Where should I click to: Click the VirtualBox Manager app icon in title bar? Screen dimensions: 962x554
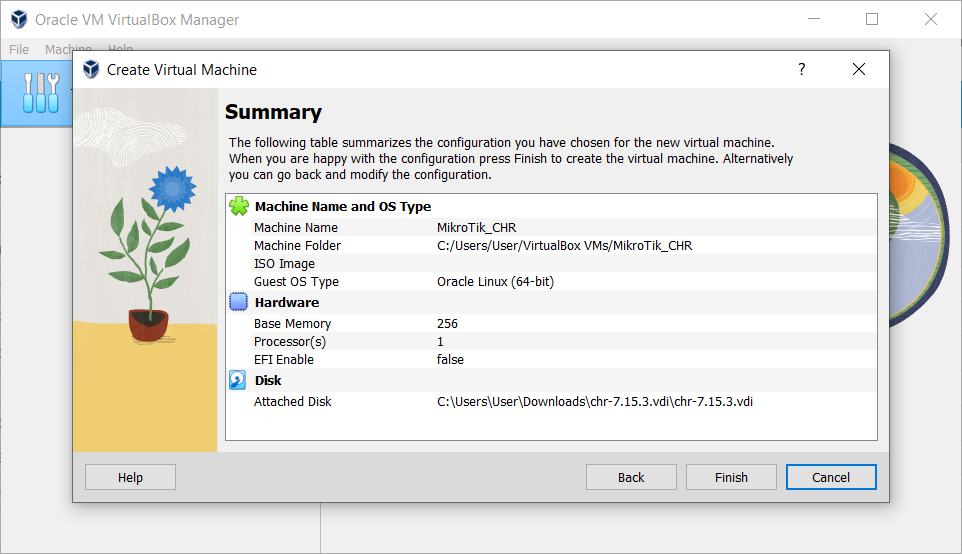[18, 19]
